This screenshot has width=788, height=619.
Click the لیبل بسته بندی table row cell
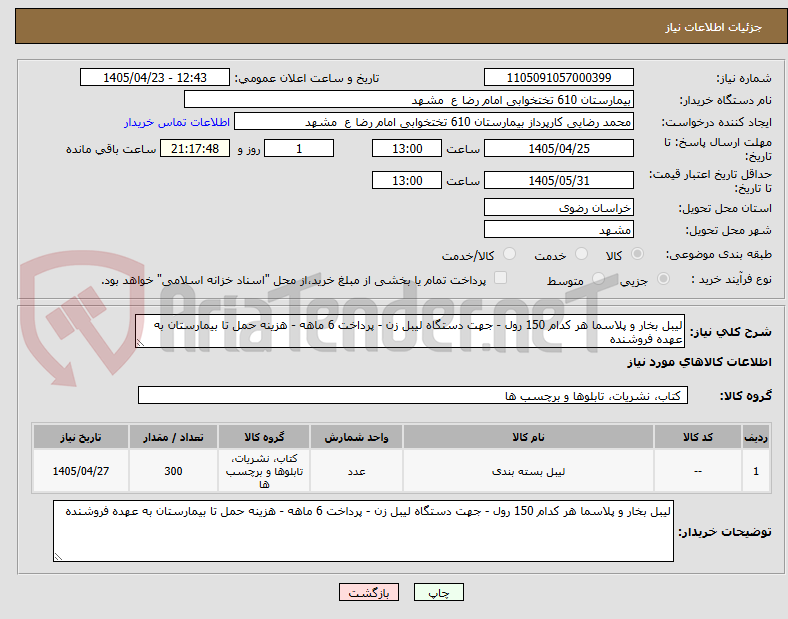tap(528, 471)
